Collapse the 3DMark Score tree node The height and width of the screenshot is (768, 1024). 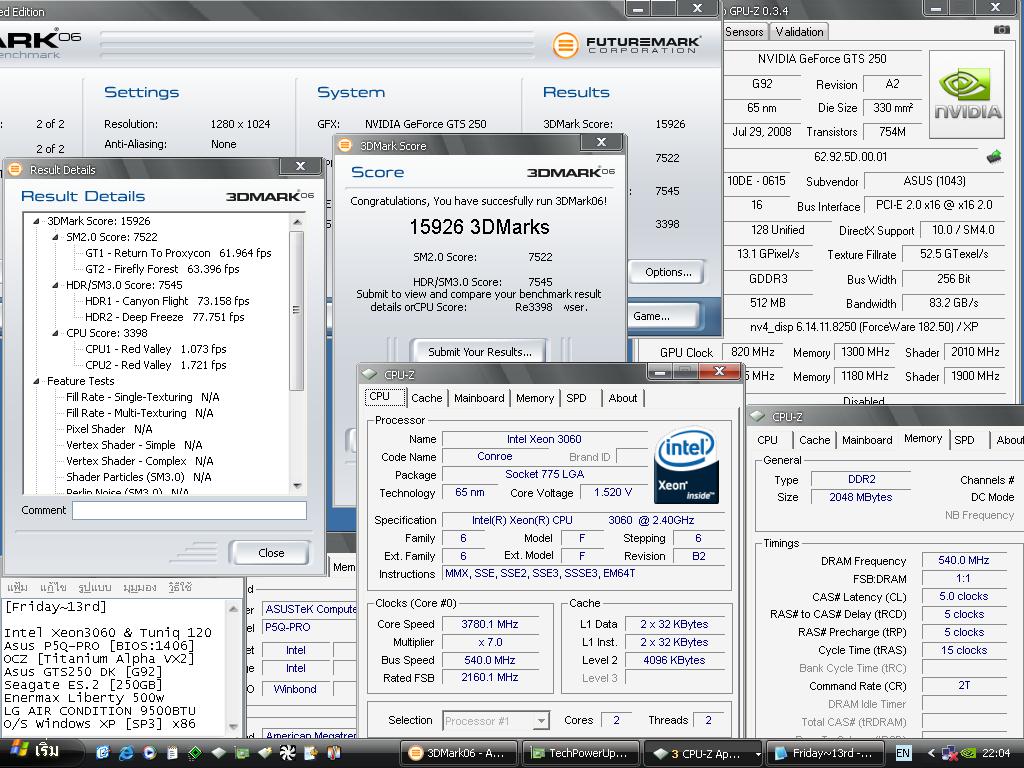tap(37, 221)
